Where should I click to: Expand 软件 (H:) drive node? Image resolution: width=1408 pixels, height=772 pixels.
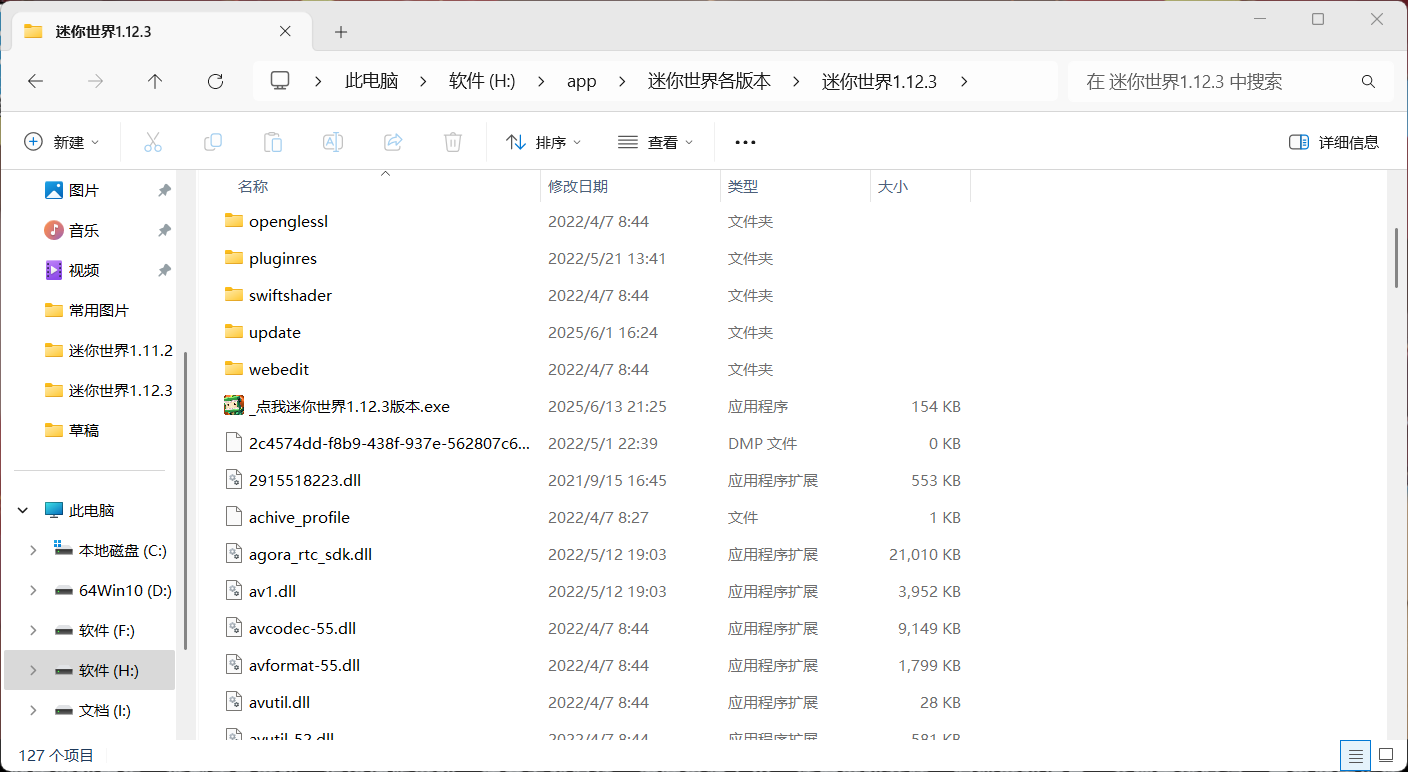33,670
